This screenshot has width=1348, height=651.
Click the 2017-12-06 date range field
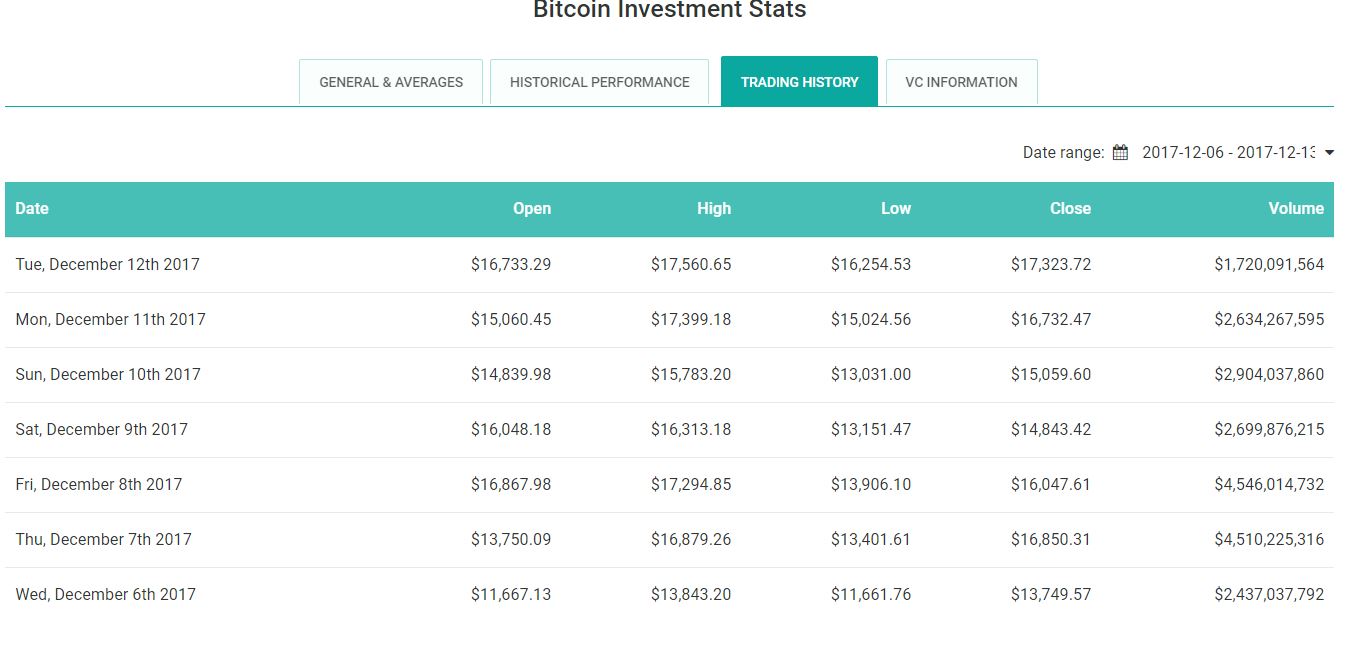coord(1228,153)
